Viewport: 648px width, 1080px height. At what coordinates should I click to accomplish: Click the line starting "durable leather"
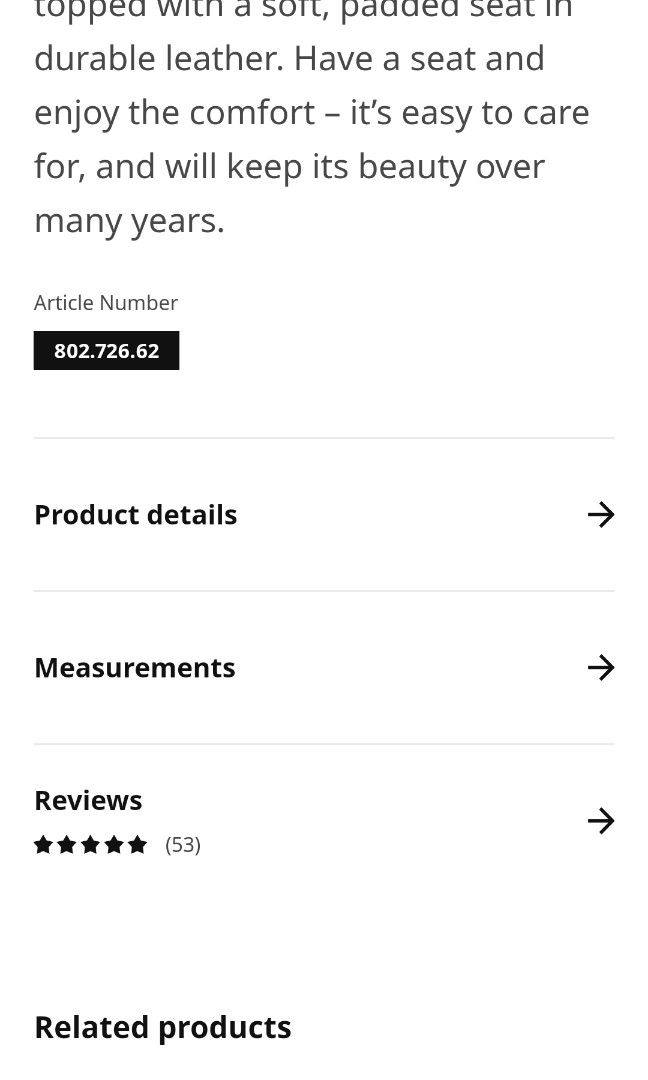289,58
